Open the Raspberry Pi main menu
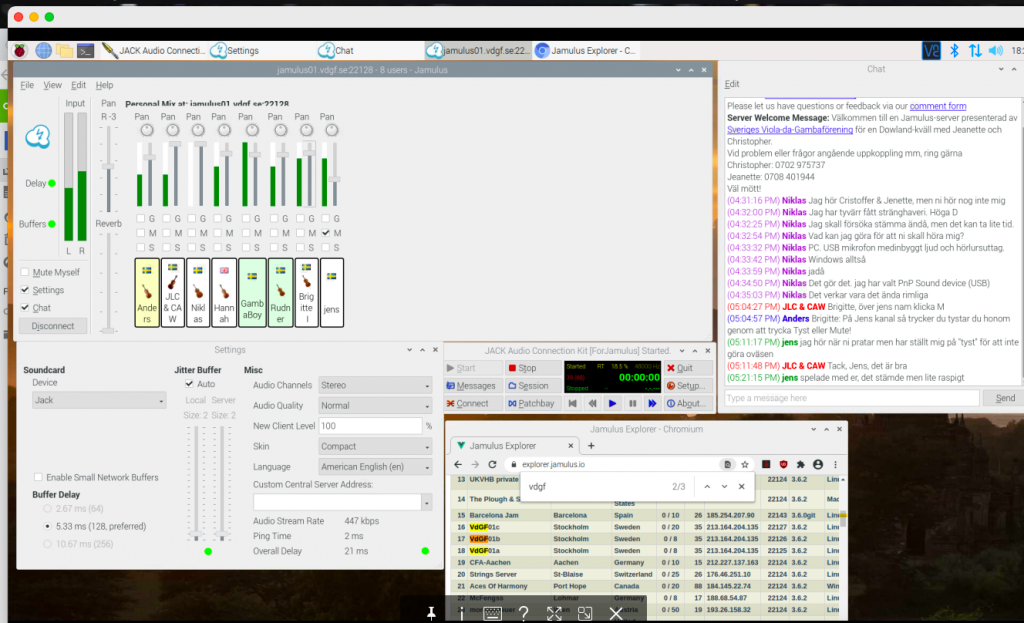This screenshot has width=1024, height=623. coord(20,50)
